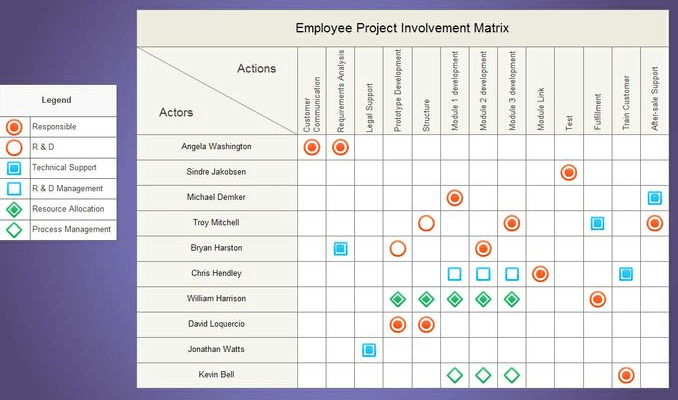This screenshot has width=678, height=400.
Task: Click the Employee Project Involvement Matrix title
Action: tap(402, 28)
